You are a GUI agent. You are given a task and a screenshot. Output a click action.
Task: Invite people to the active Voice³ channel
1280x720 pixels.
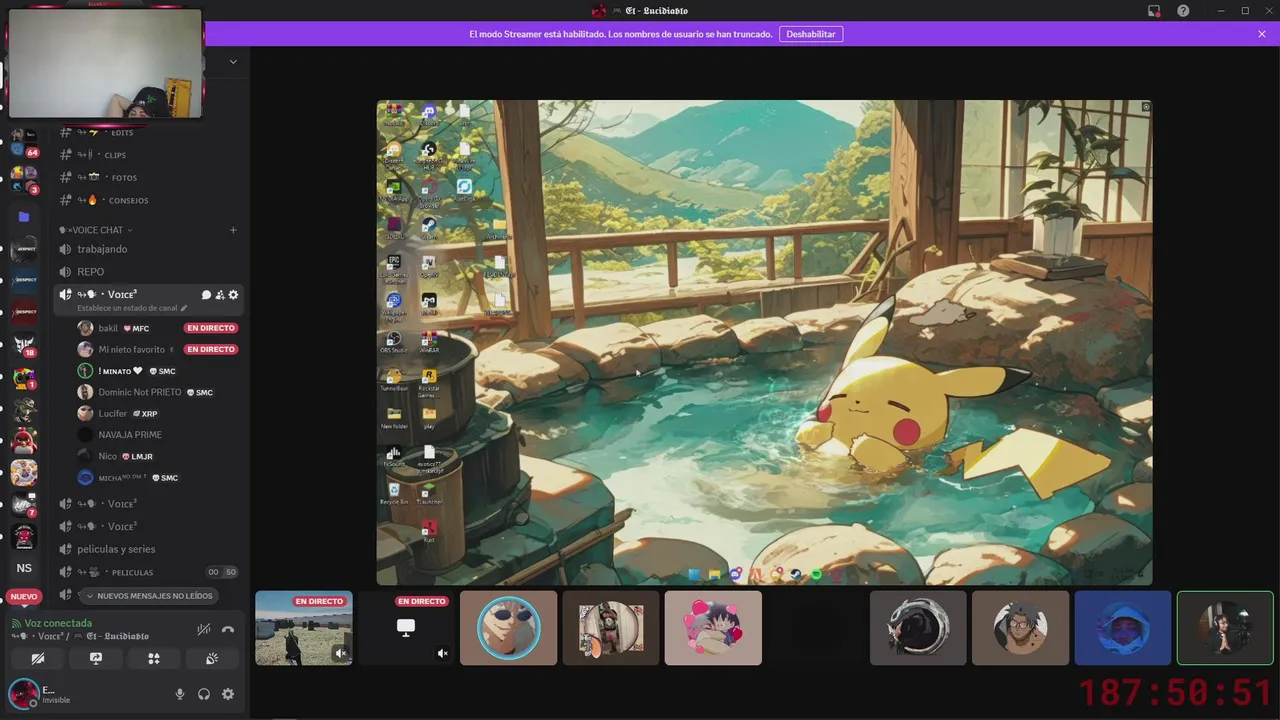220,295
